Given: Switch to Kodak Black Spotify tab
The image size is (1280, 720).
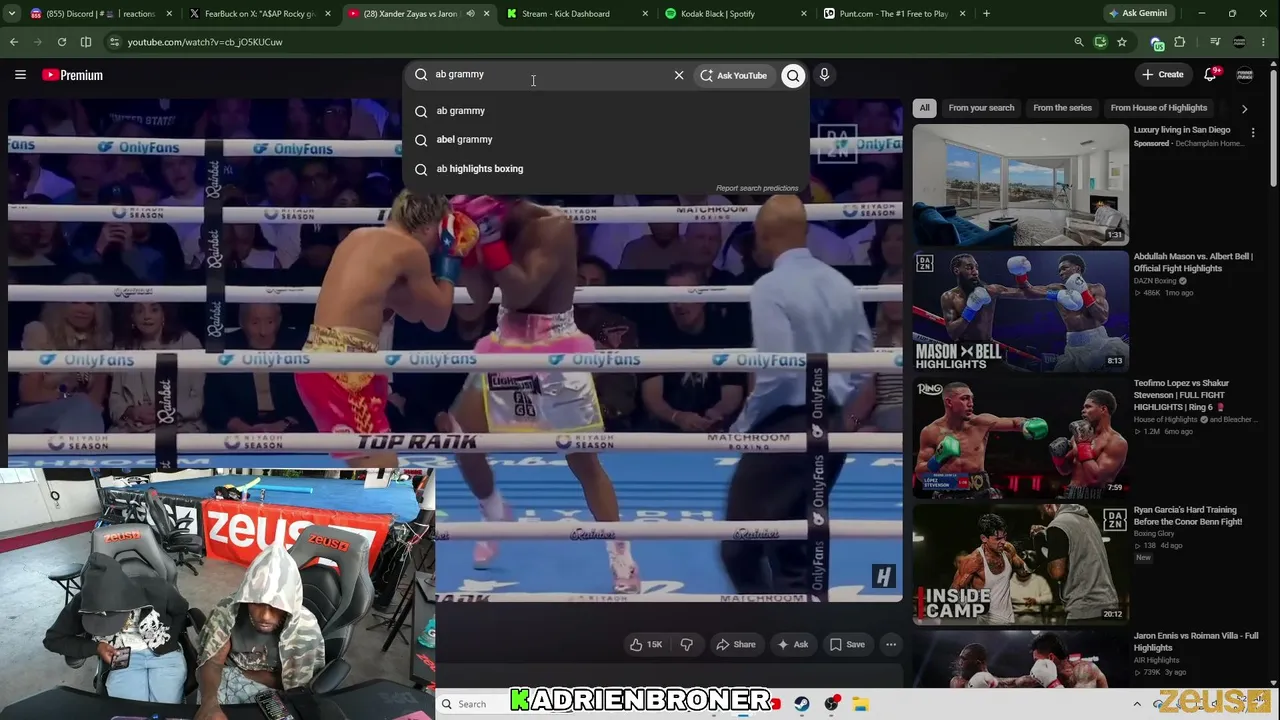Looking at the screenshot, I should coord(717,14).
